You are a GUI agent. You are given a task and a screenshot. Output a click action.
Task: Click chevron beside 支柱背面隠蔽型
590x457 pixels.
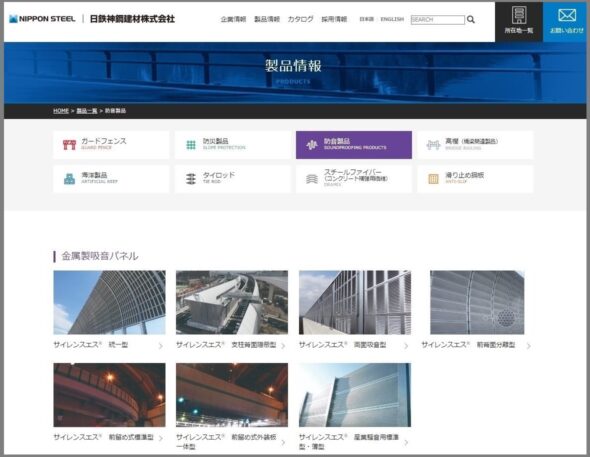[283, 346]
